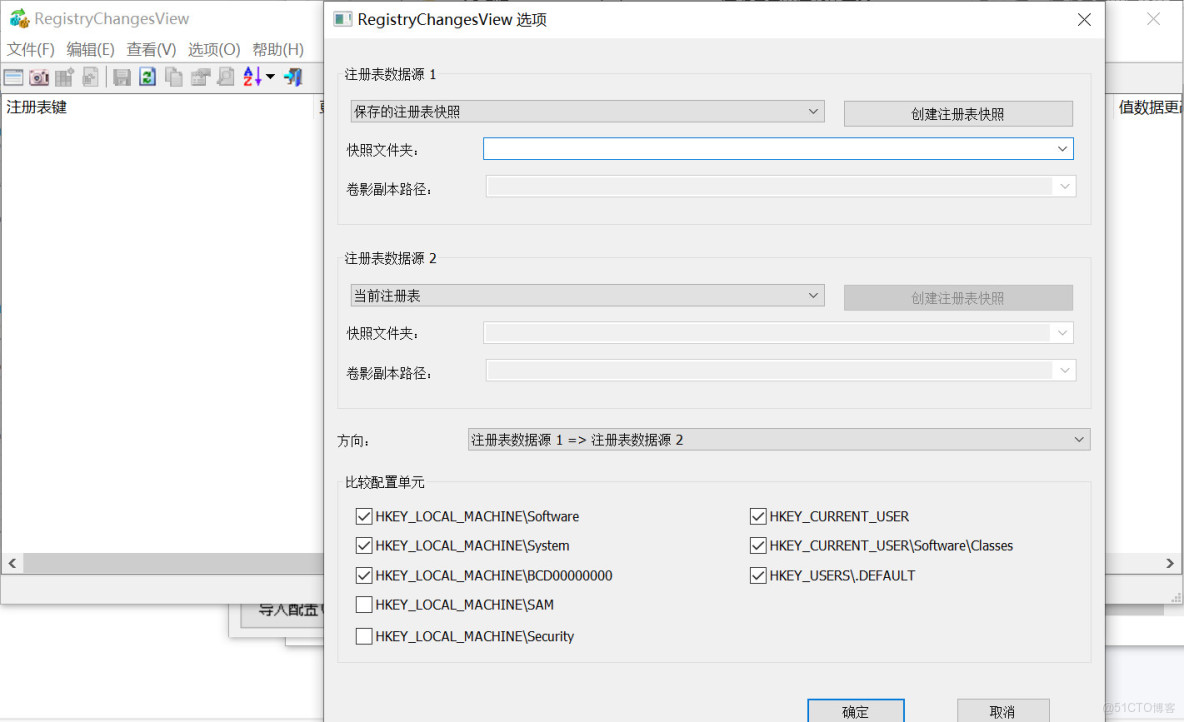Click the registry compare toolbar icon
This screenshot has height=722, width=1184.
tap(63, 77)
